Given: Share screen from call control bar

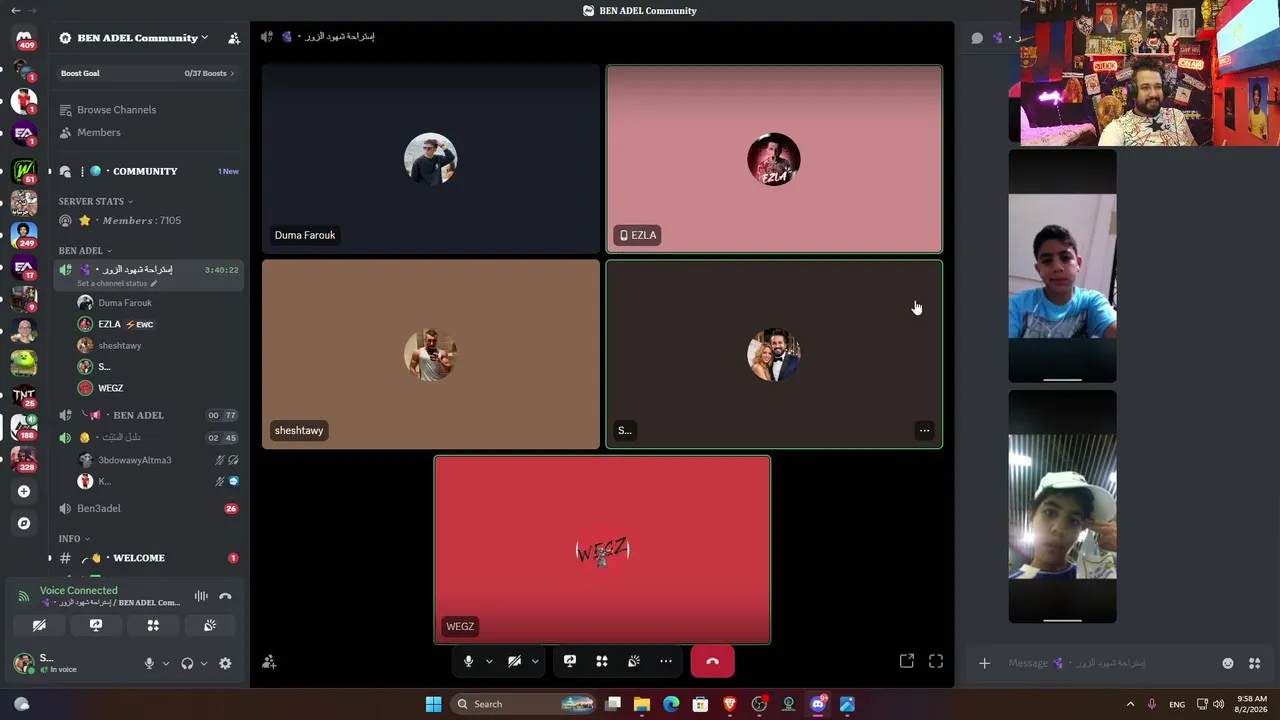Looking at the screenshot, I should pos(570,661).
